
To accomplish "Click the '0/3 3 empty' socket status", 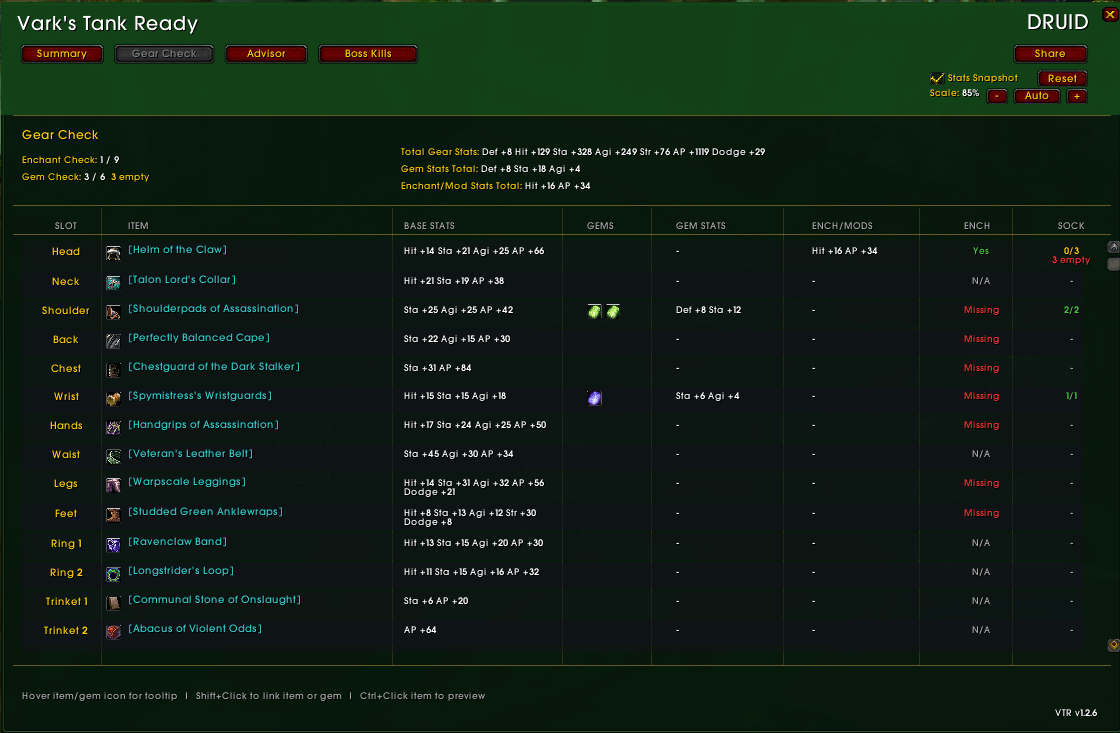I will 1071,255.
